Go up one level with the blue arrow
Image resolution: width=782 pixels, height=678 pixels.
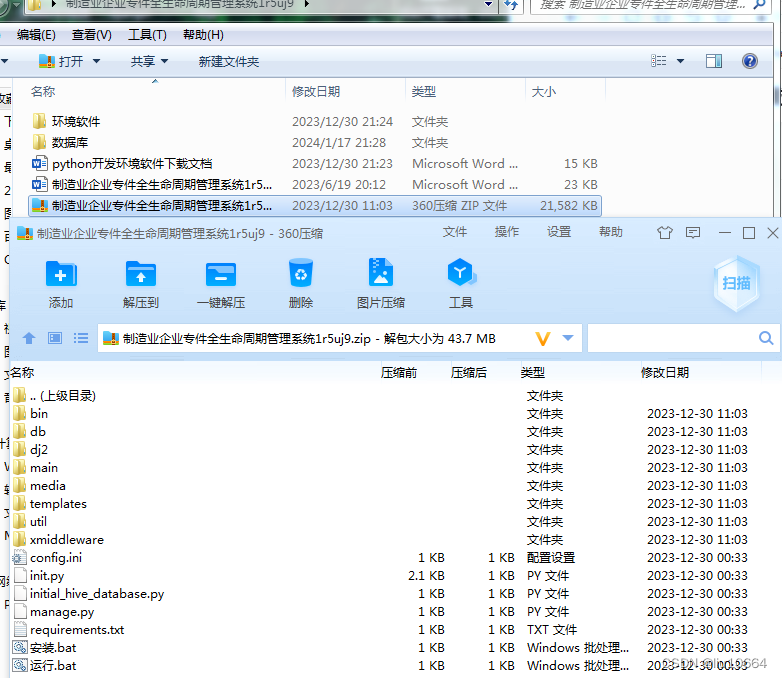[x=29, y=338]
